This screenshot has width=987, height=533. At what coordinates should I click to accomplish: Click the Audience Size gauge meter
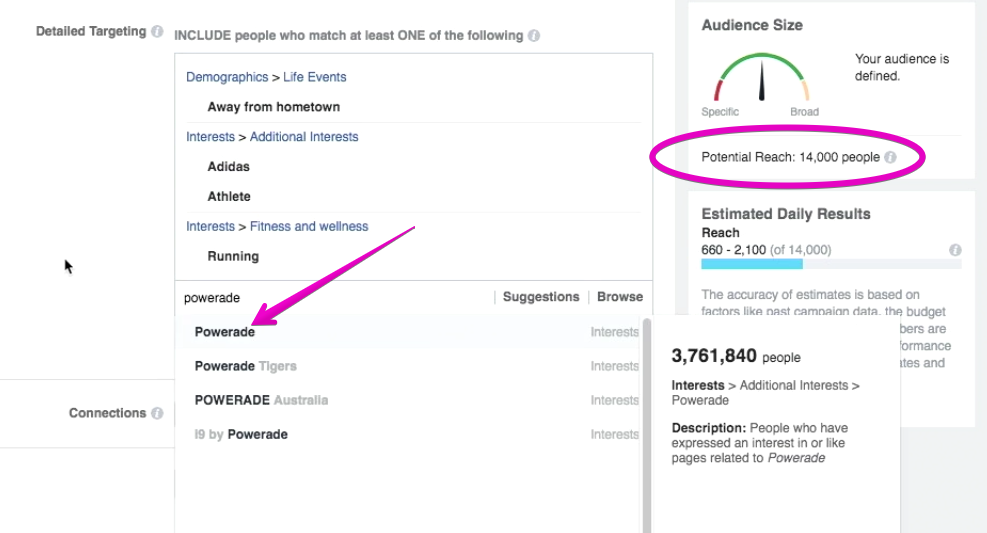pos(761,77)
